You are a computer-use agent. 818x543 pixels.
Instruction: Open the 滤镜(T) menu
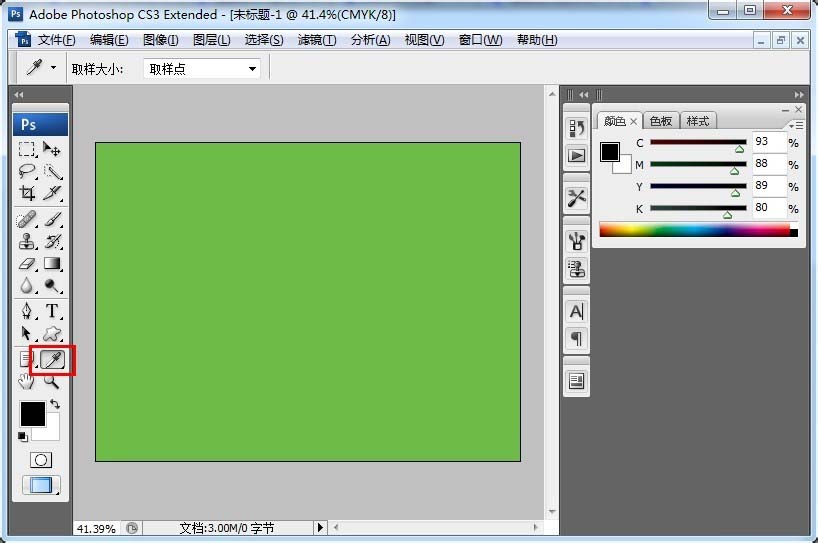[317, 40]
